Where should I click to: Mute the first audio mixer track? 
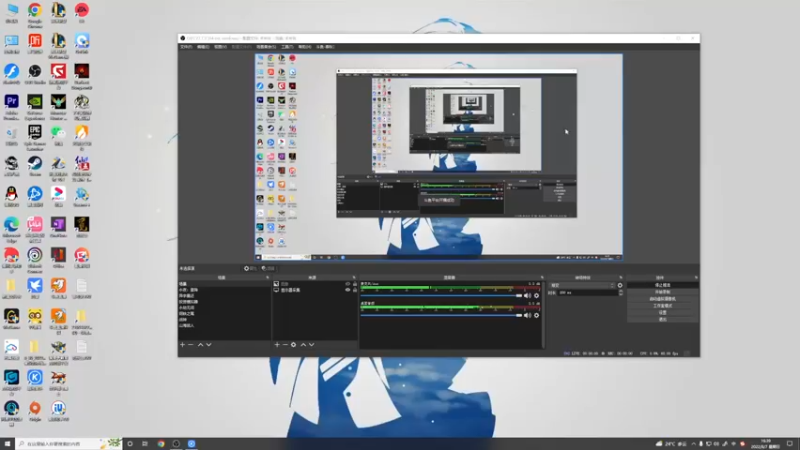coord(528,296)
